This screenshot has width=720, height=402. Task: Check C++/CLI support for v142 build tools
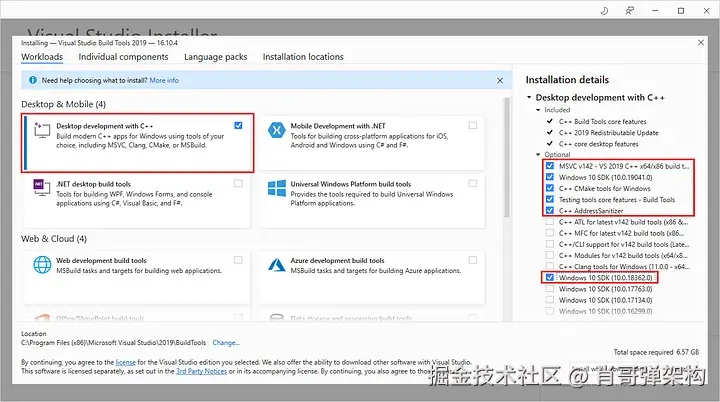550,244
